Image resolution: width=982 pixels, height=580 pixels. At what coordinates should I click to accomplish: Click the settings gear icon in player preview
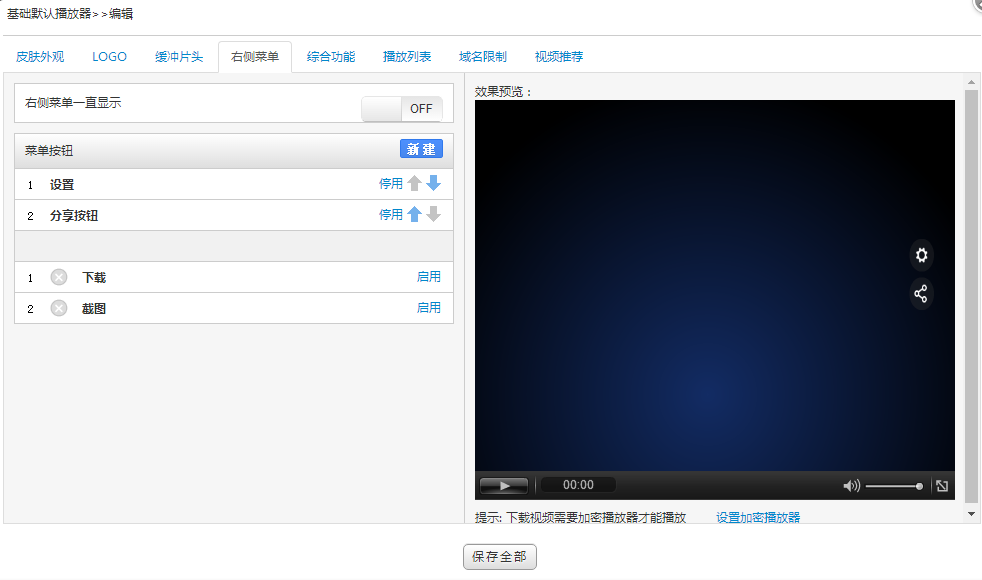click(x=921, y=255)
